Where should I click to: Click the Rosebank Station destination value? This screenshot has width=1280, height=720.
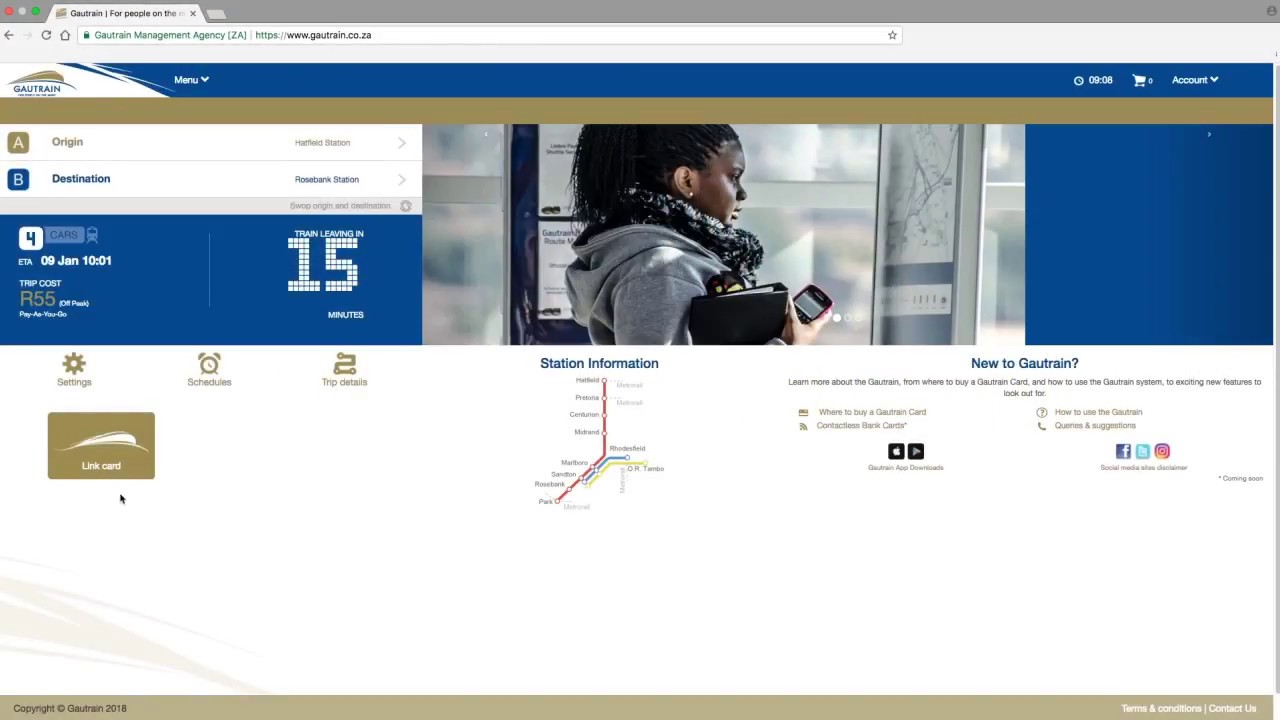pos(326,180)
